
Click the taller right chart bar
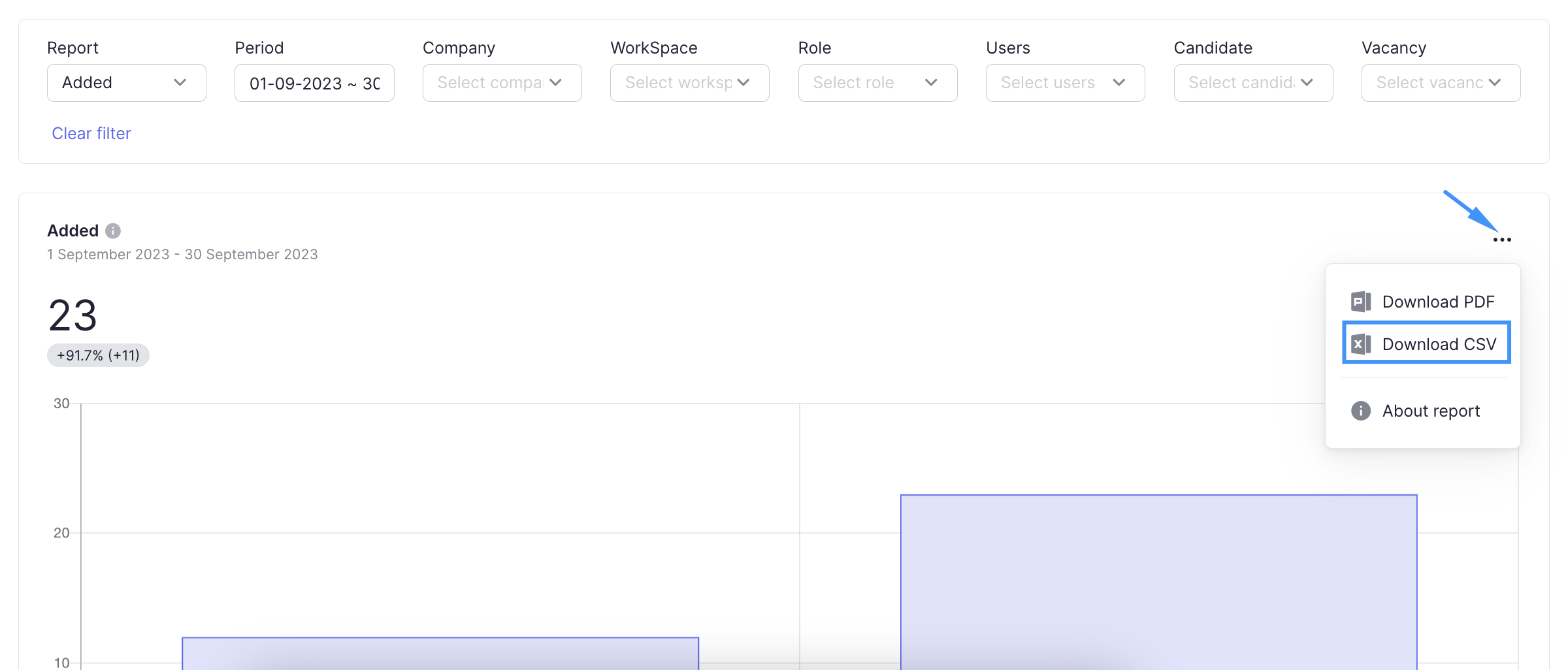tap(1158, 581)
